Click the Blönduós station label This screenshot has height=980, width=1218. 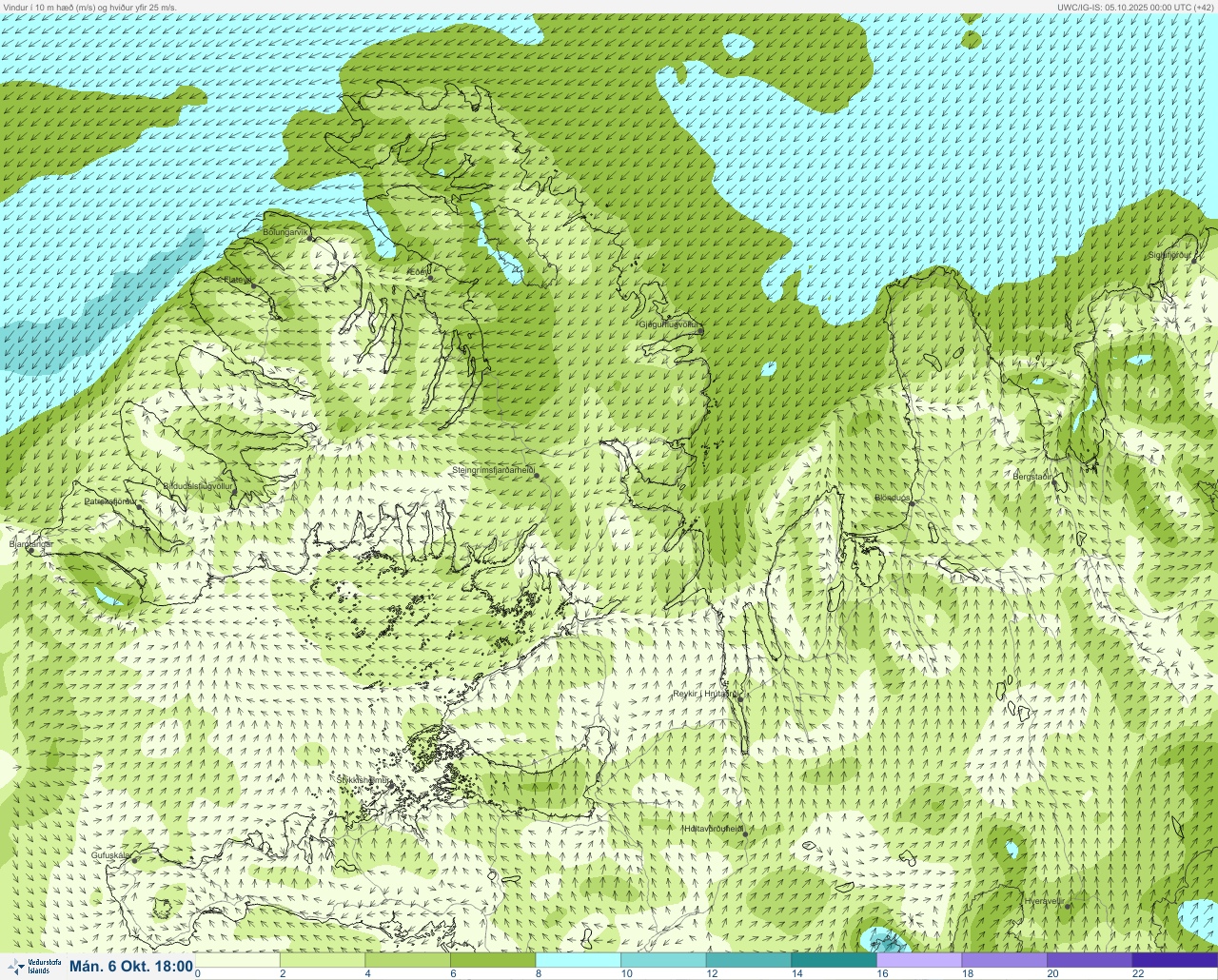893,498
